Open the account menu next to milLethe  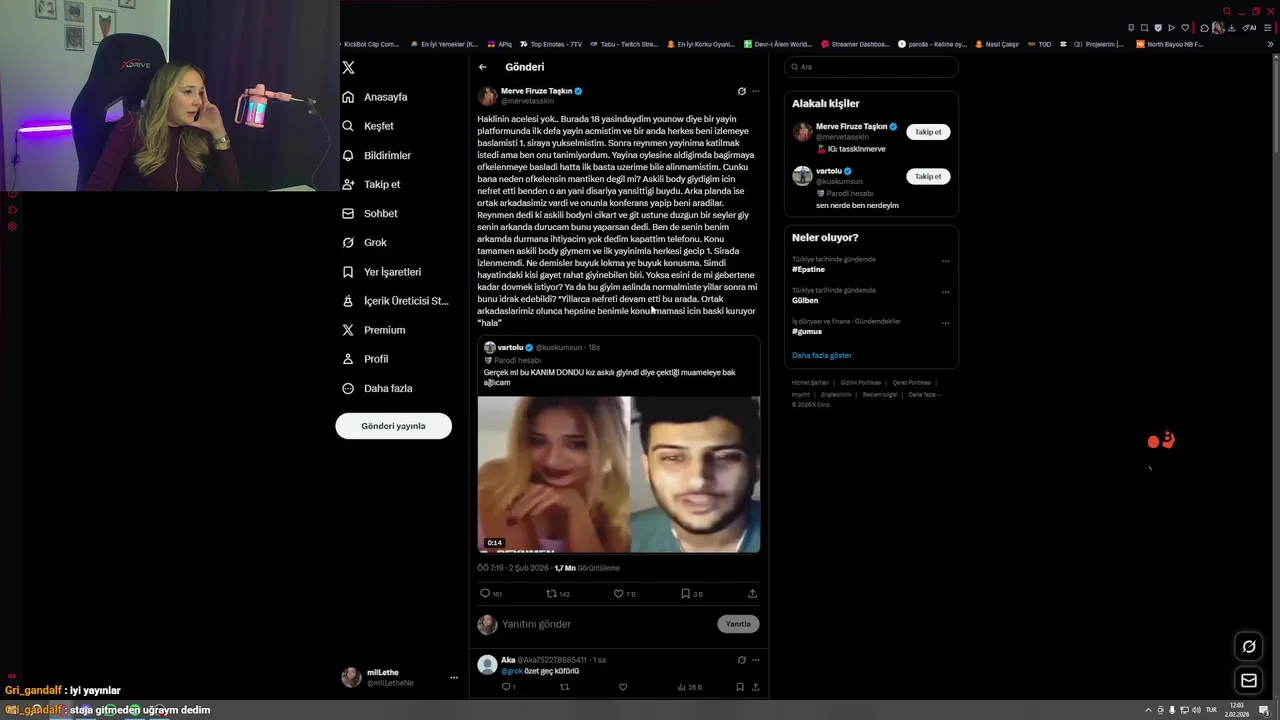click(453, 677)
